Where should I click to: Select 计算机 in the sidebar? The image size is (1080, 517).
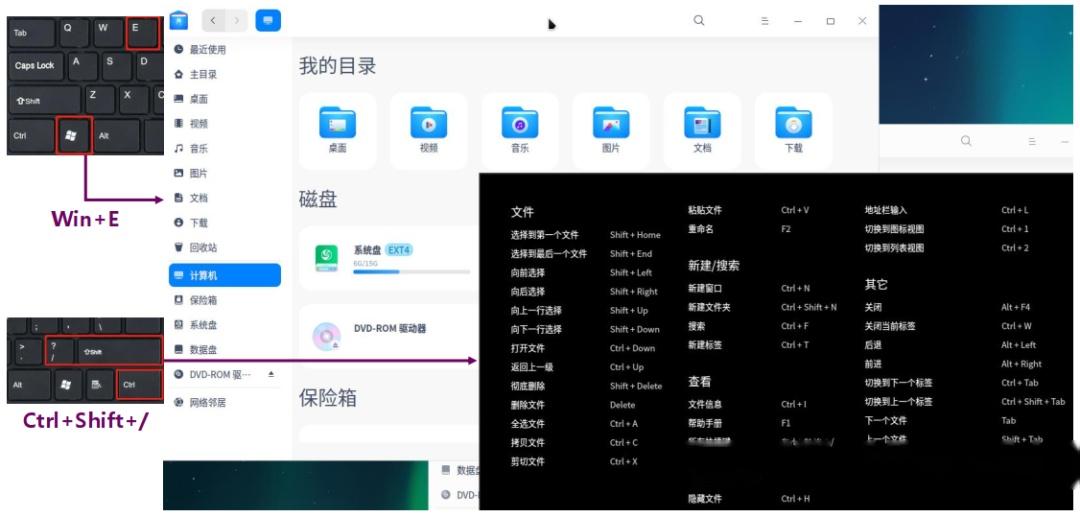tap(225, 275)
